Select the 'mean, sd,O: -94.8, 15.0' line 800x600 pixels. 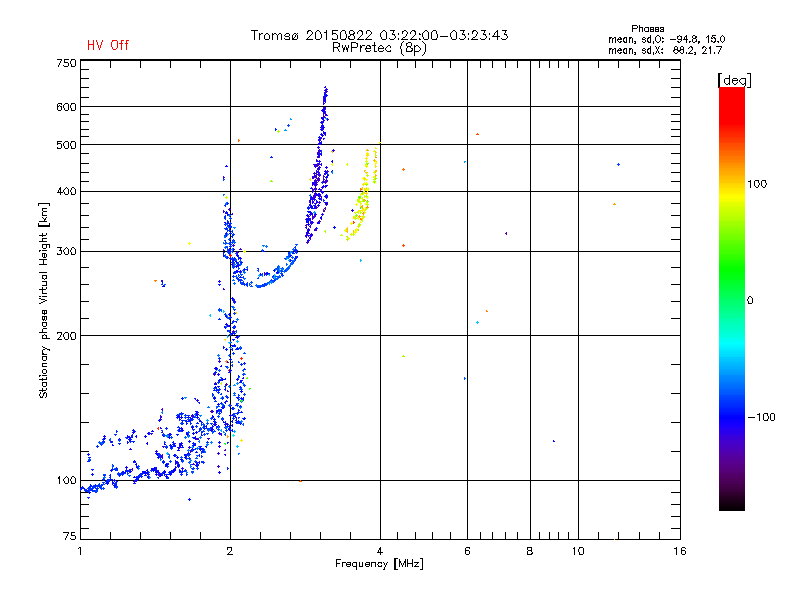pos(666,39)
